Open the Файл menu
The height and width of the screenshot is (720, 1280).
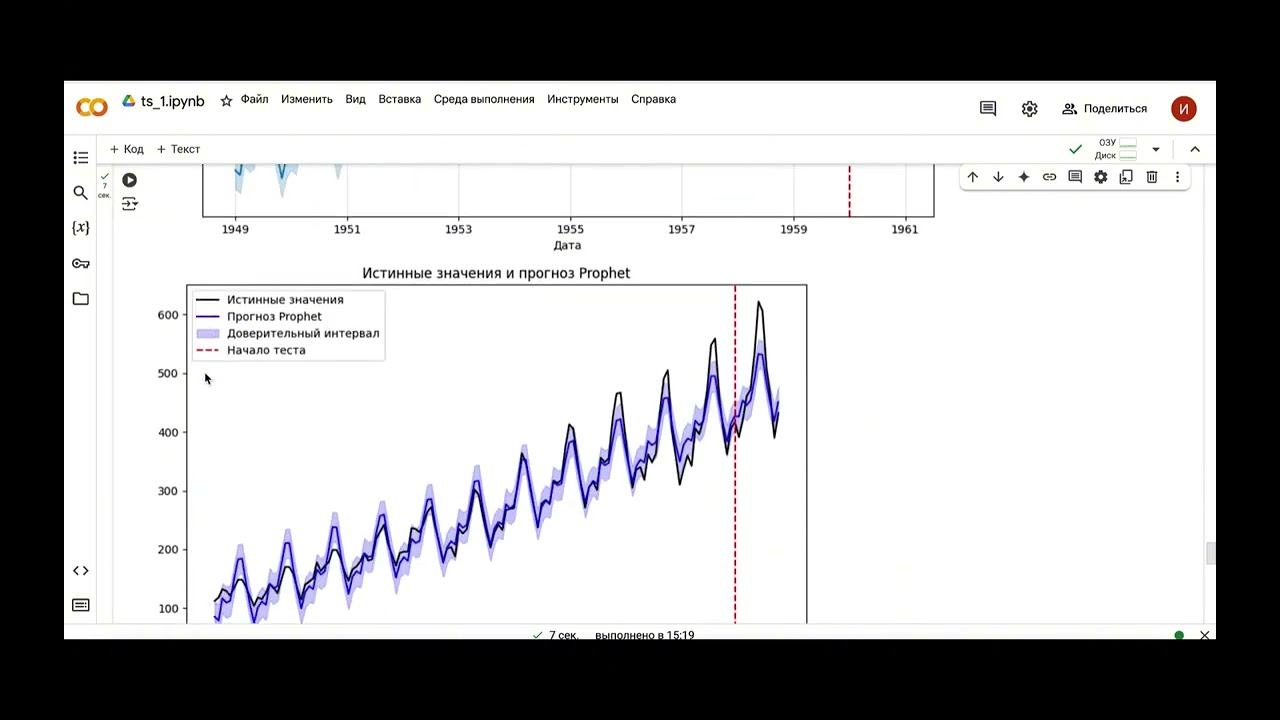pos(254,100)
